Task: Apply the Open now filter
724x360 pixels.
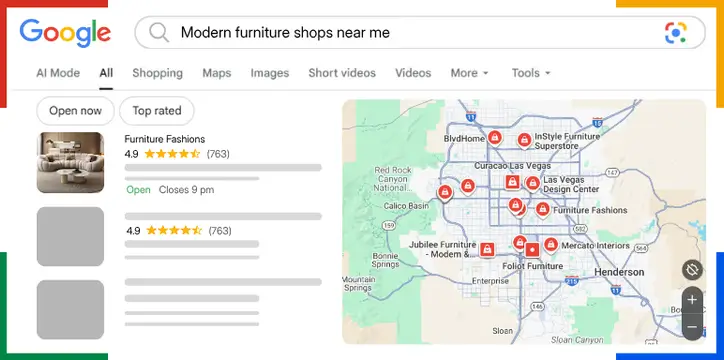Action: coord(75,111)
